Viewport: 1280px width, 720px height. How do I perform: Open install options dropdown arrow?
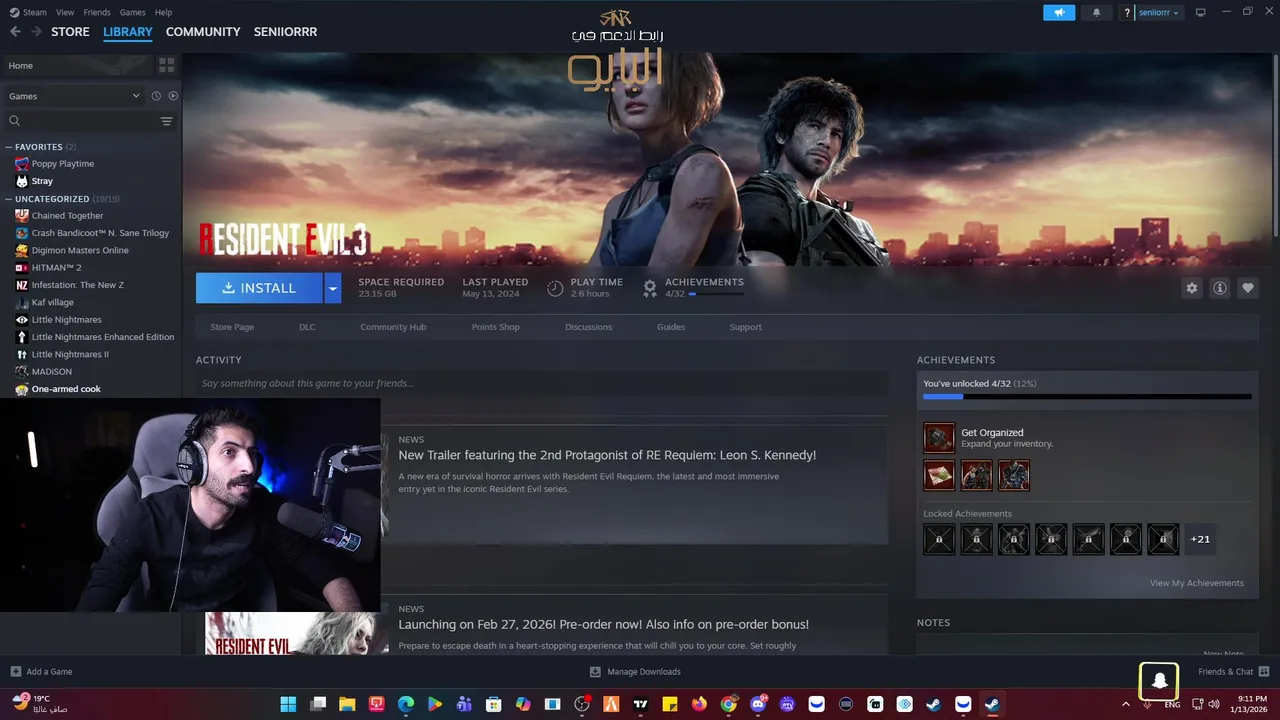[333, 288]
